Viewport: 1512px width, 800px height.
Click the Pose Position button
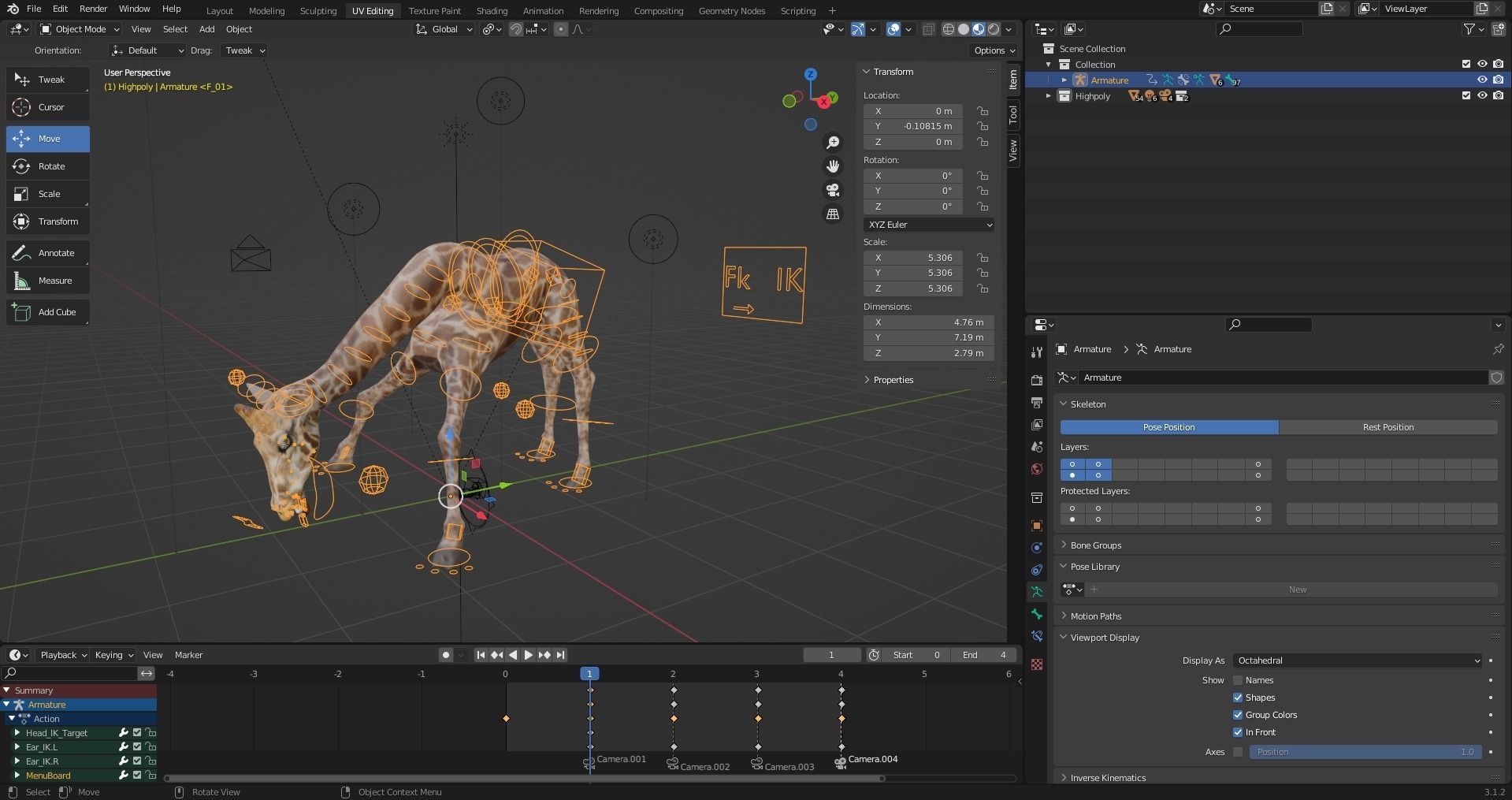point(1169,427)
